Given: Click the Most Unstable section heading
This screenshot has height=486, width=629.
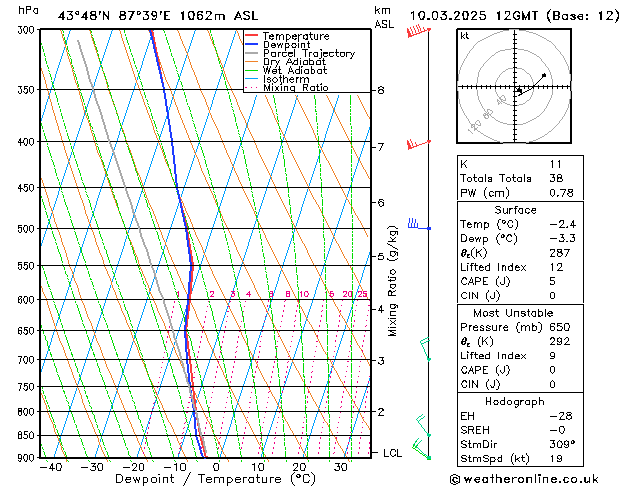Looking at the screenshot, I should 513,313.
